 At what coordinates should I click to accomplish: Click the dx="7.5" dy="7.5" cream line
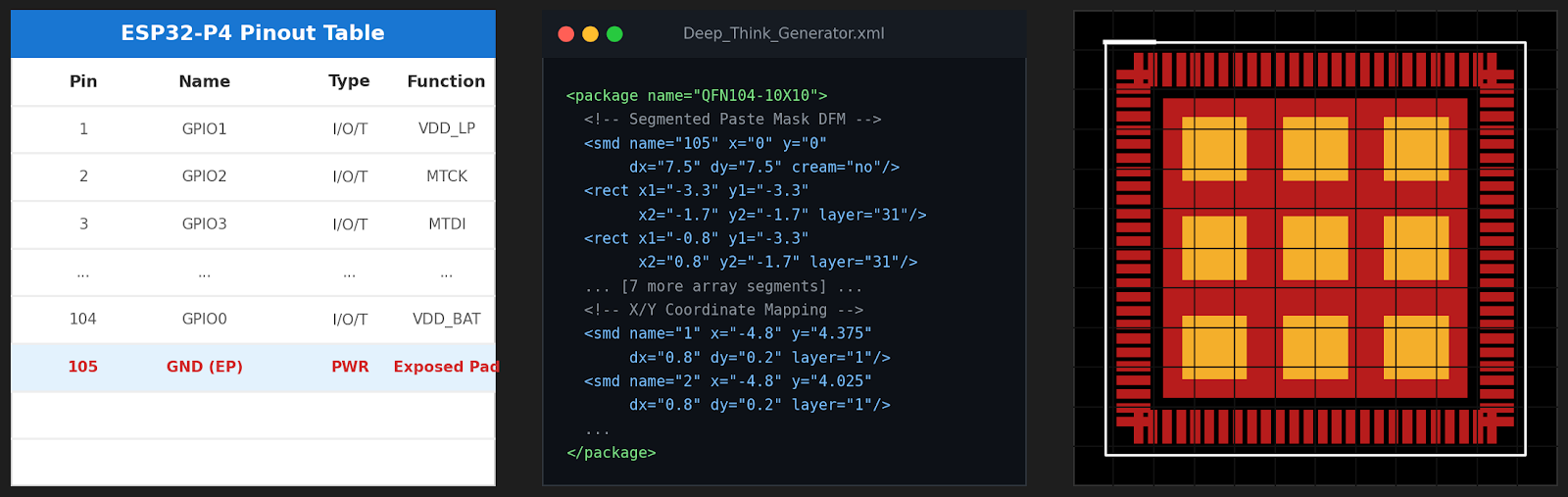pyautogui.click(x=764, y=168)
